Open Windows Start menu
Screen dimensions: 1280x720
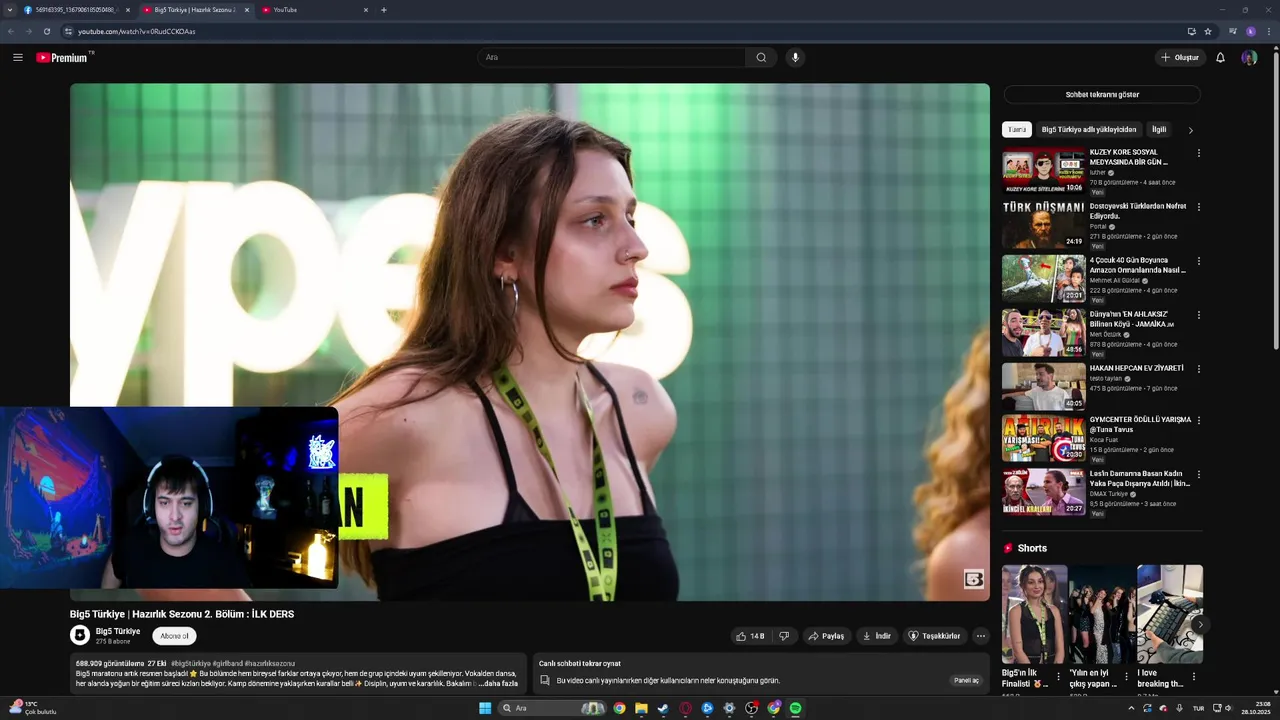coord(485,708)
